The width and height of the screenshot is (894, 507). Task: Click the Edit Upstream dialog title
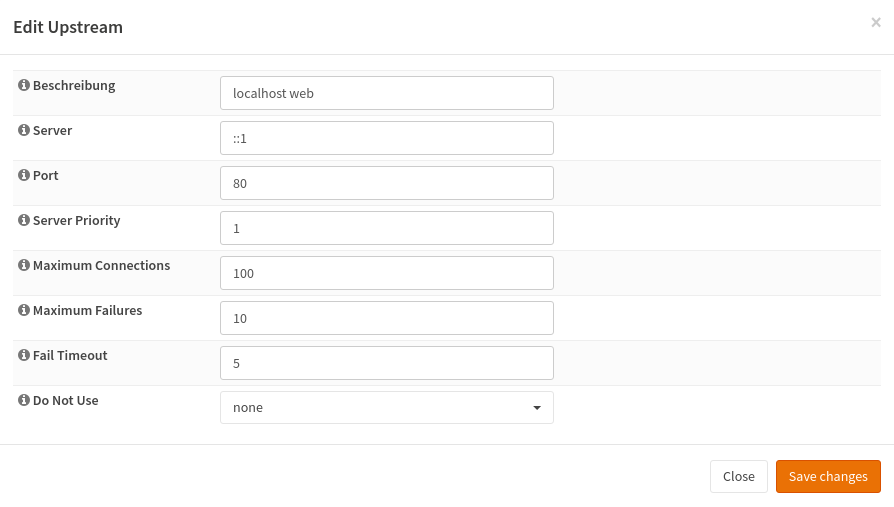[x=68, y=27]
